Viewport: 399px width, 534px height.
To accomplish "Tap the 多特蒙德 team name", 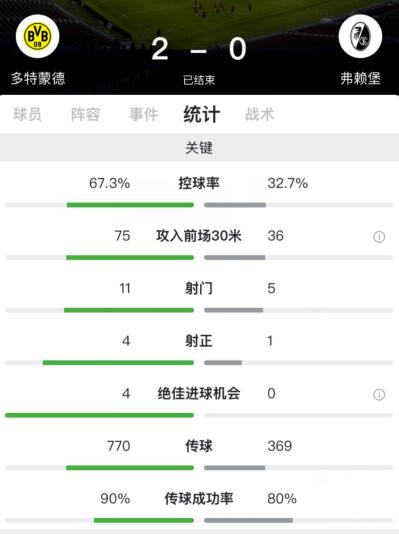I will point(38,78).
